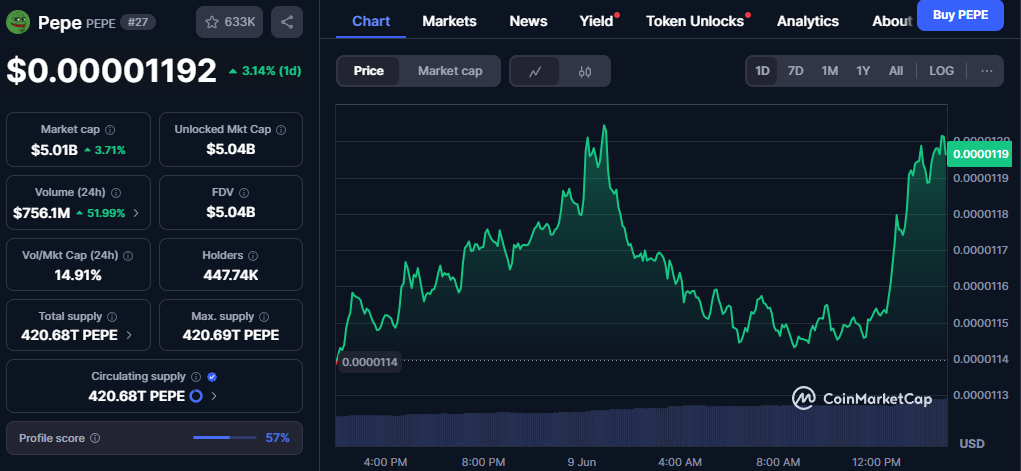Image resolution: width=1021 pixels, height=471 pixels.
Task: Click the info icon next to Total supply
Action: click(x=112, y=317)
